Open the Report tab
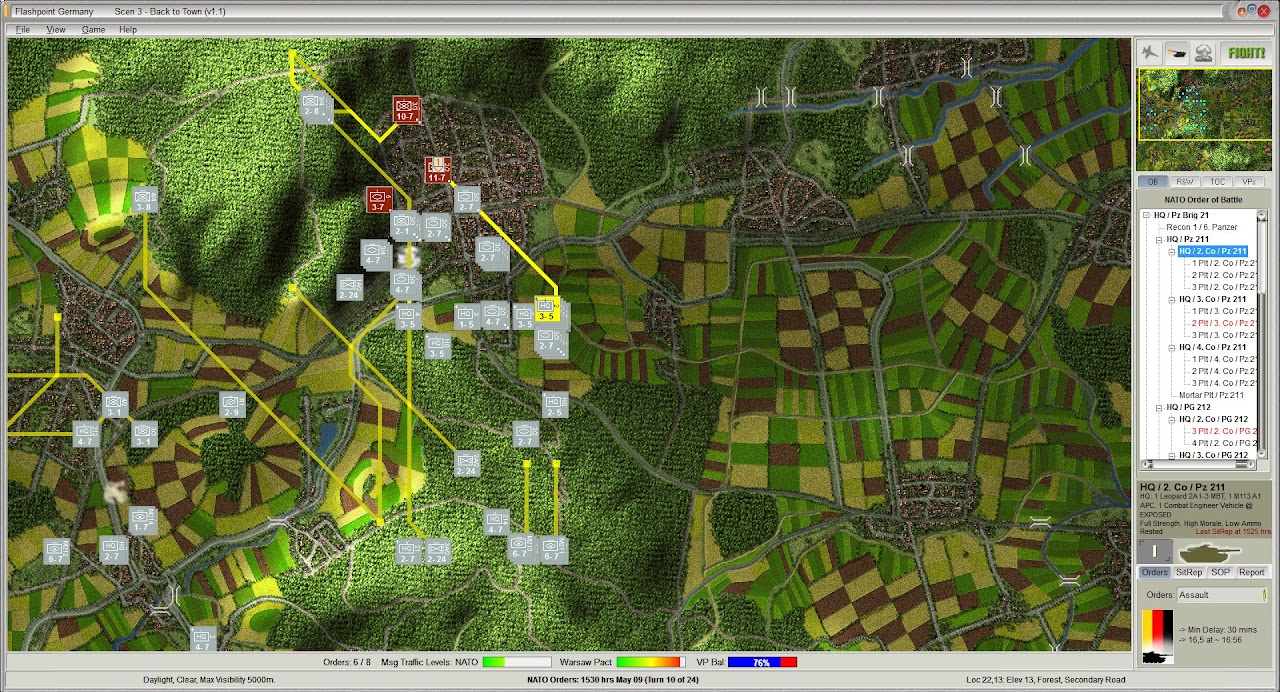 [1252, 572]
